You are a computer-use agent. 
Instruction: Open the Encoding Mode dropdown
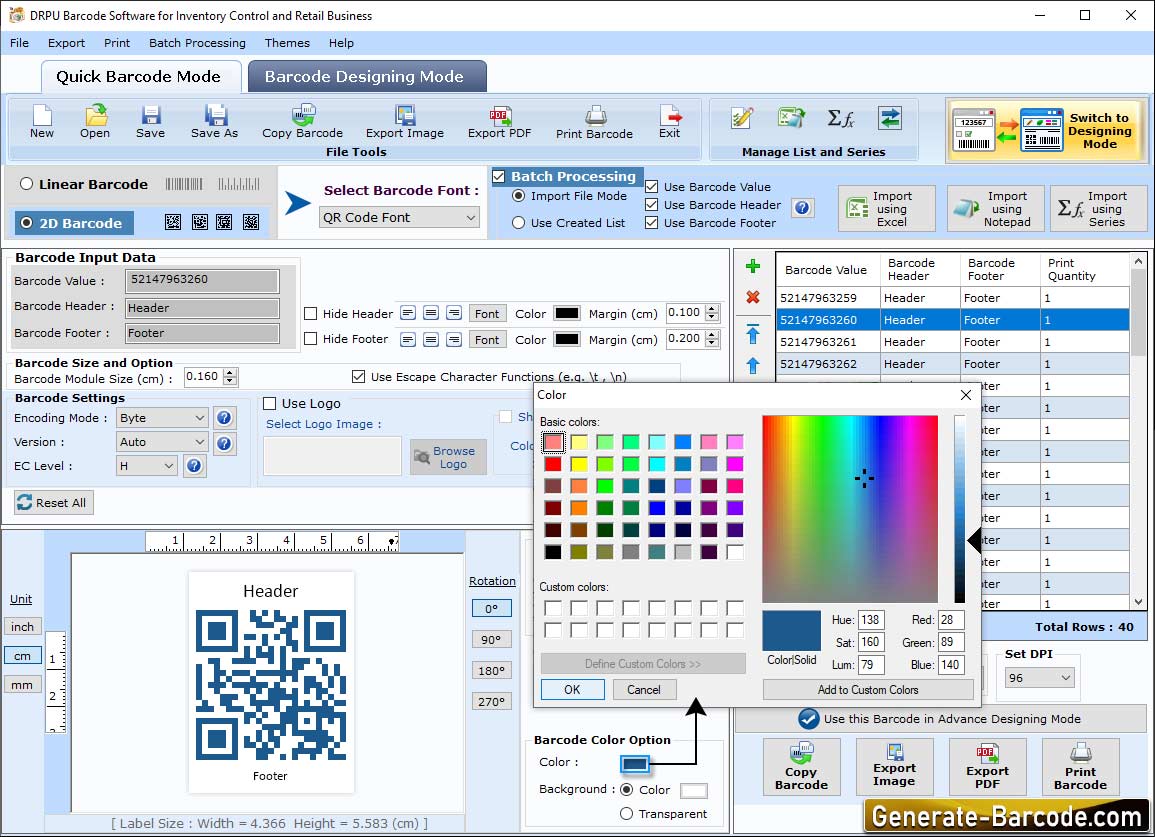pos(163,418)
